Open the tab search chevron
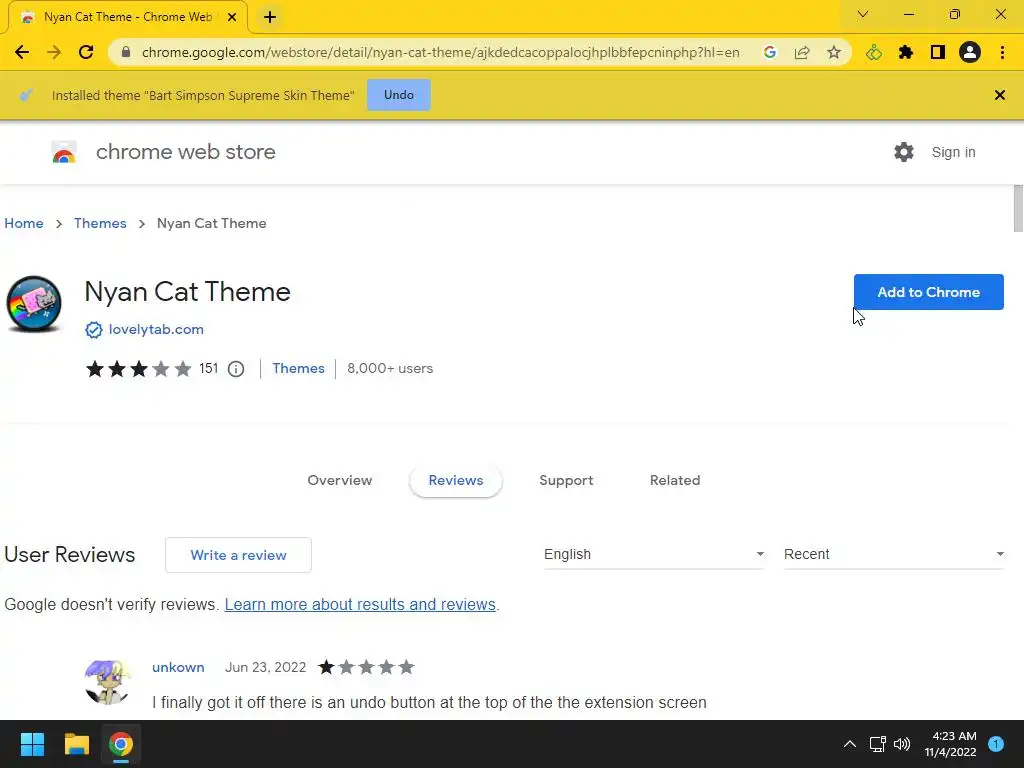This screenshot has width=1024, height=768. [863, 14]
